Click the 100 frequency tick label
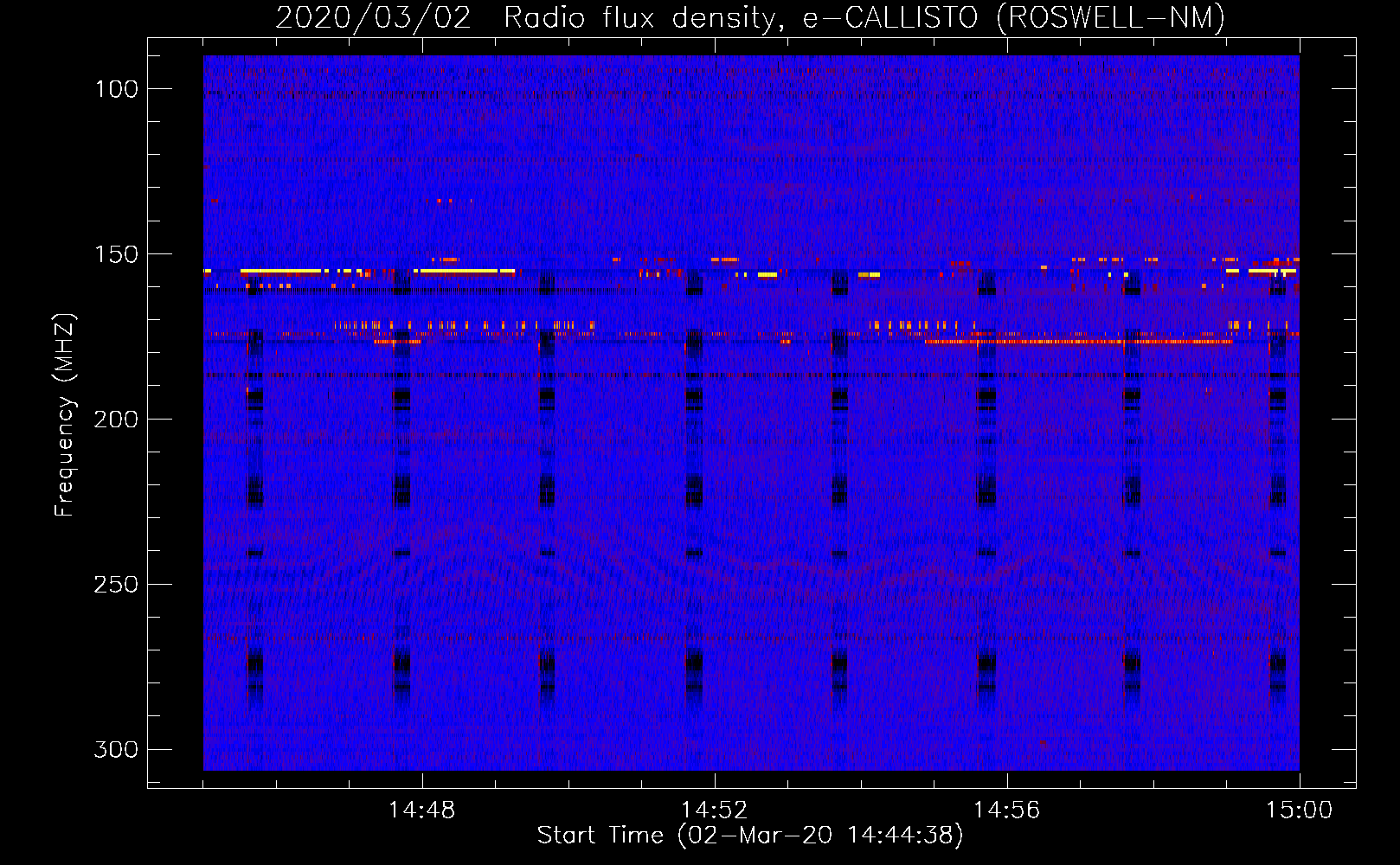1400x865 pixels. (116, 89)
